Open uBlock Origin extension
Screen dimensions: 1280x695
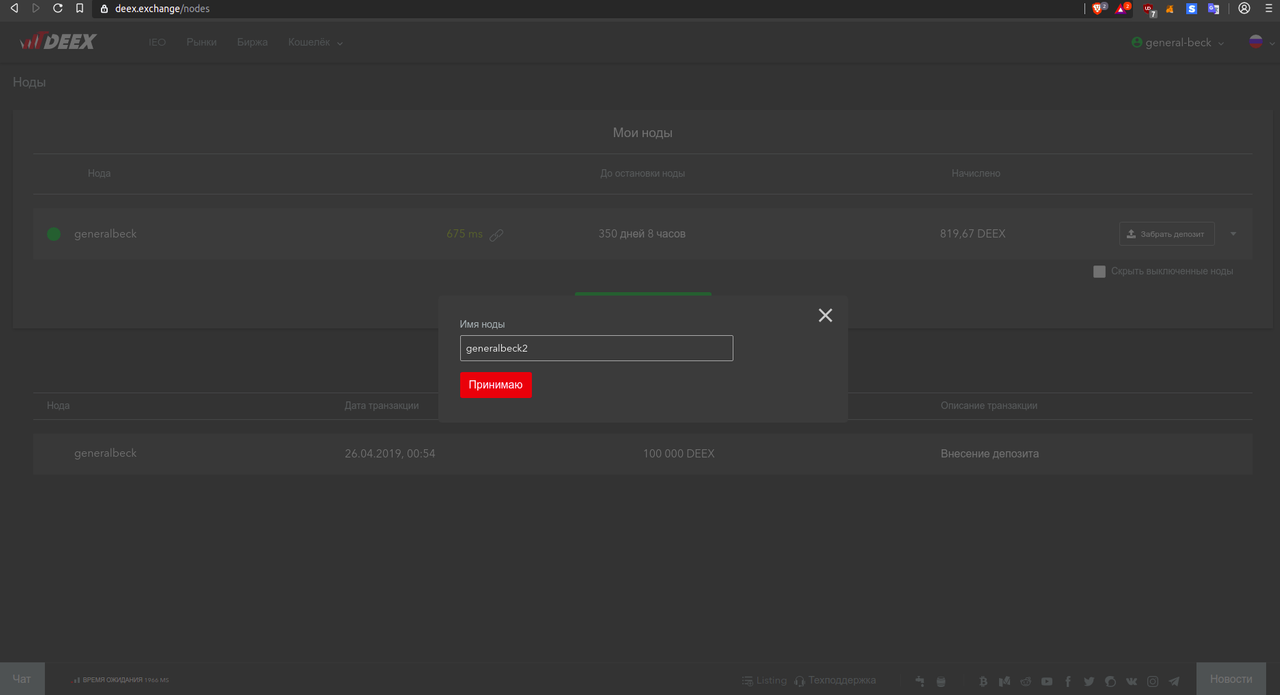coord(1150,9)
